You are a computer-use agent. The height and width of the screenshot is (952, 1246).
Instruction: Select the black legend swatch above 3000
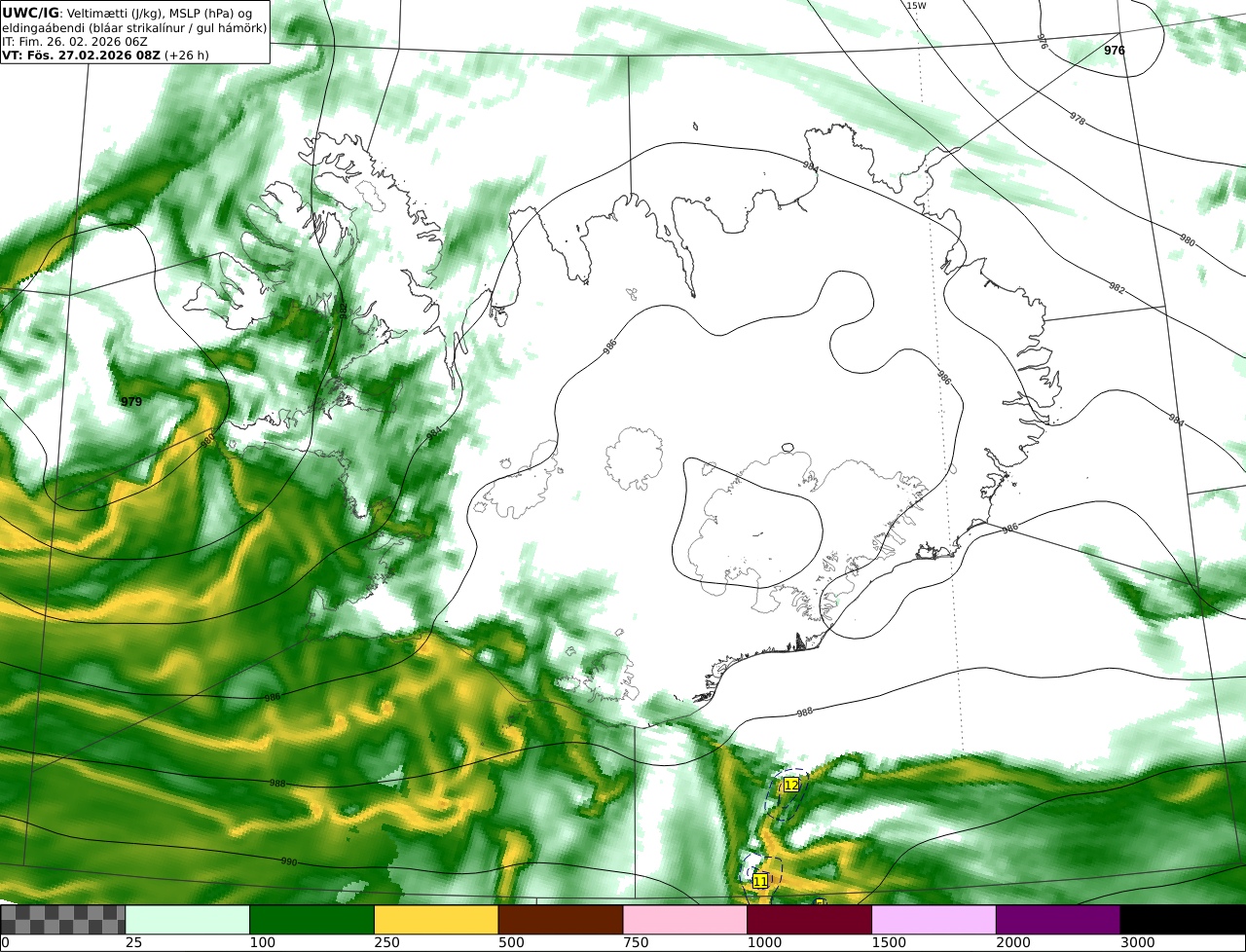click(x=1183, y=920)
